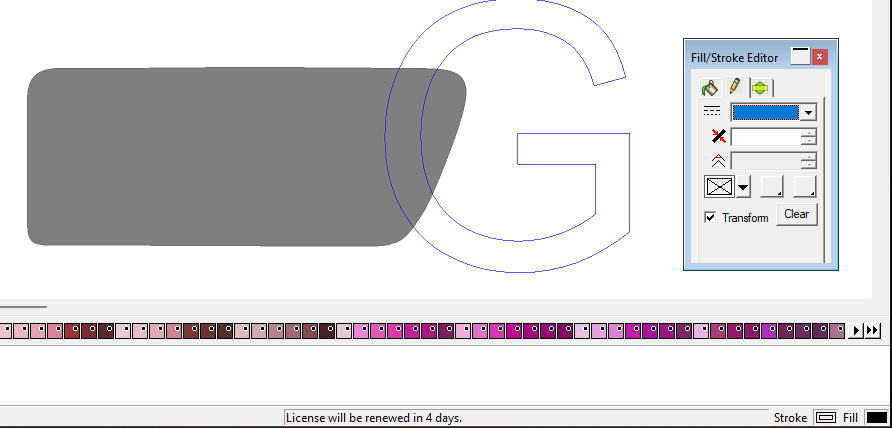The height and width of the screenshot is (428, 892).
Task: Toggle the Transform checkbox
Action: coord(711,217)
